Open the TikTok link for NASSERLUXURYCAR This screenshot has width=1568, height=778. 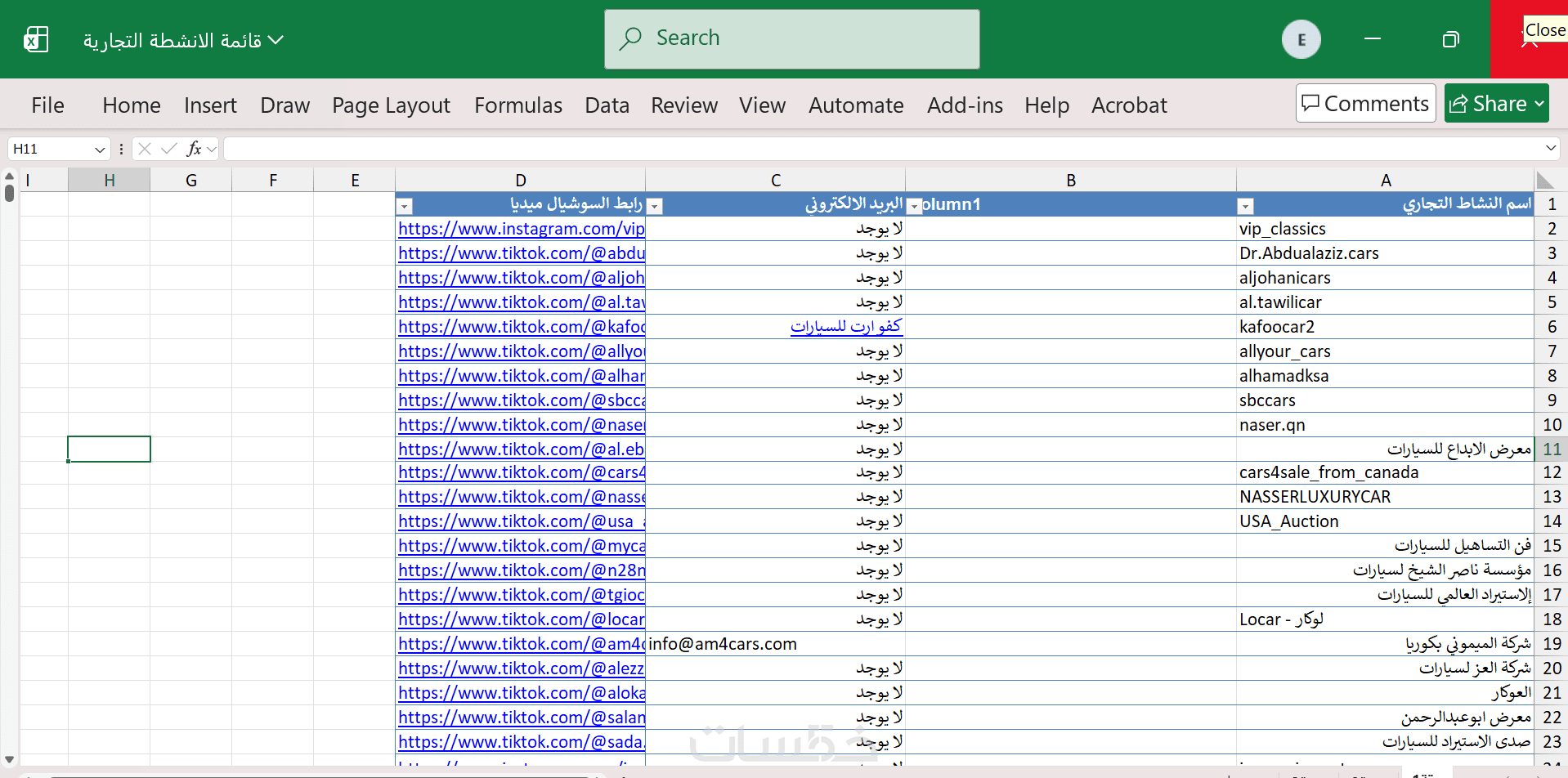point(522,497)
